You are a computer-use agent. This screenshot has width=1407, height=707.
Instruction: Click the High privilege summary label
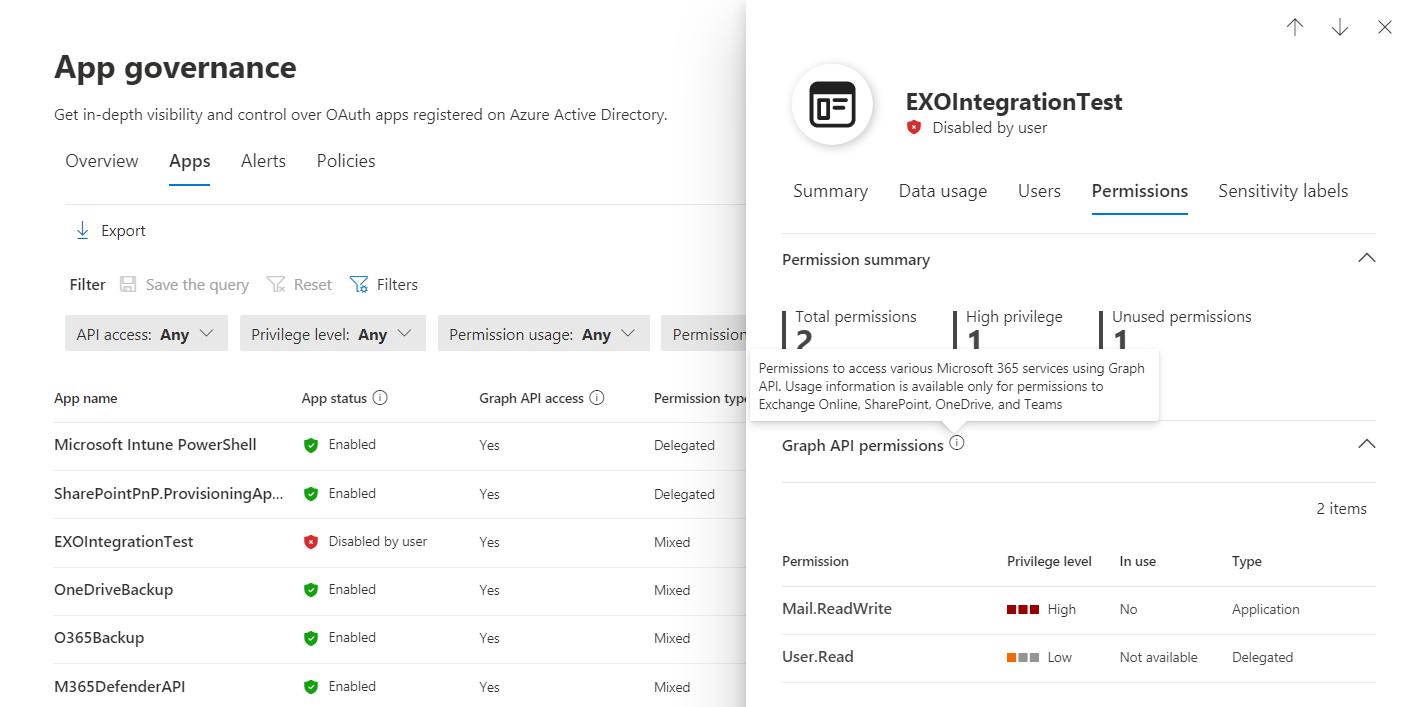click(x=1014, y=317)
